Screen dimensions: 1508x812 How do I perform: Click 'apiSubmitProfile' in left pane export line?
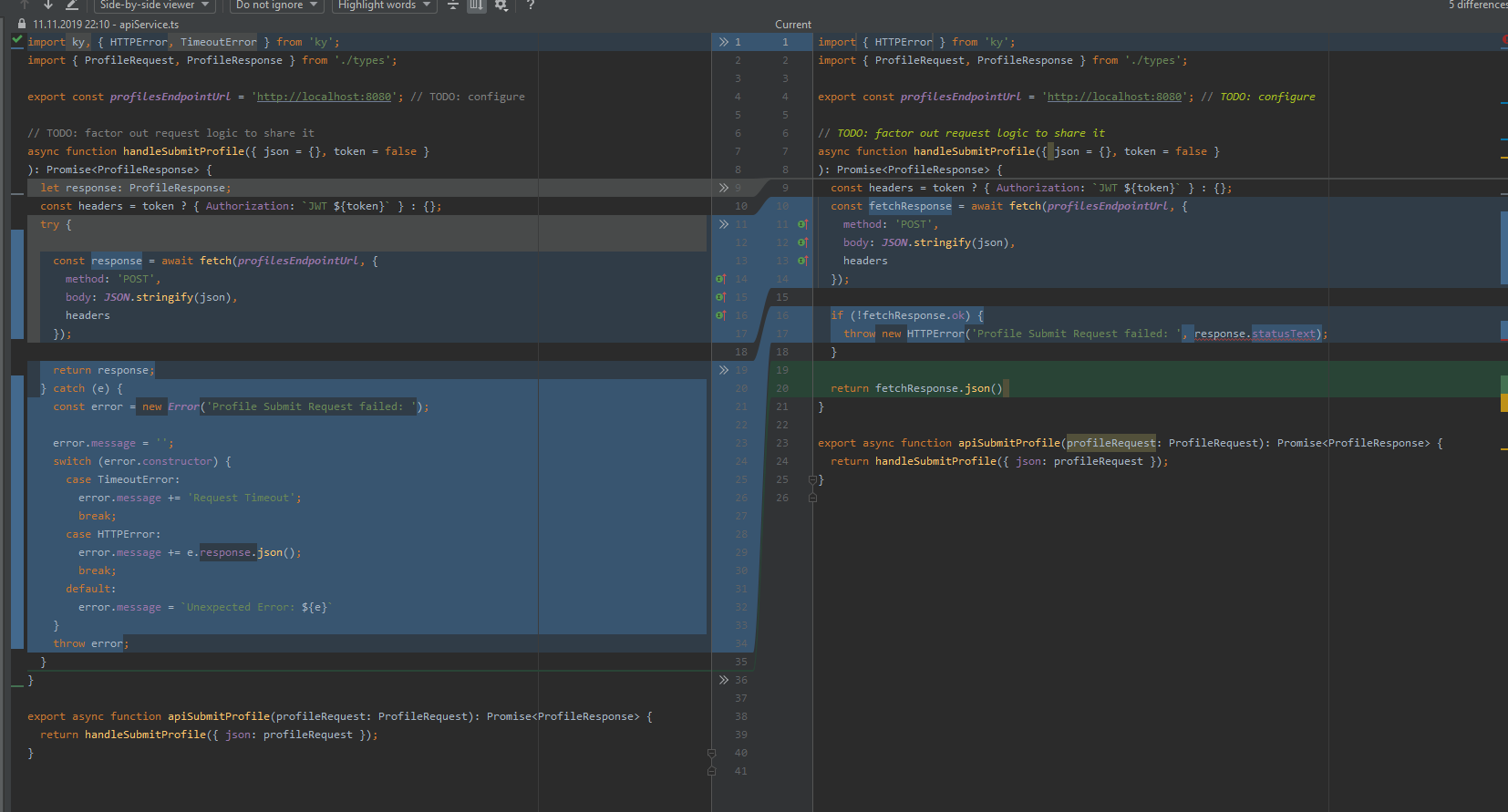pyautogui.click(x=219, y=716)
